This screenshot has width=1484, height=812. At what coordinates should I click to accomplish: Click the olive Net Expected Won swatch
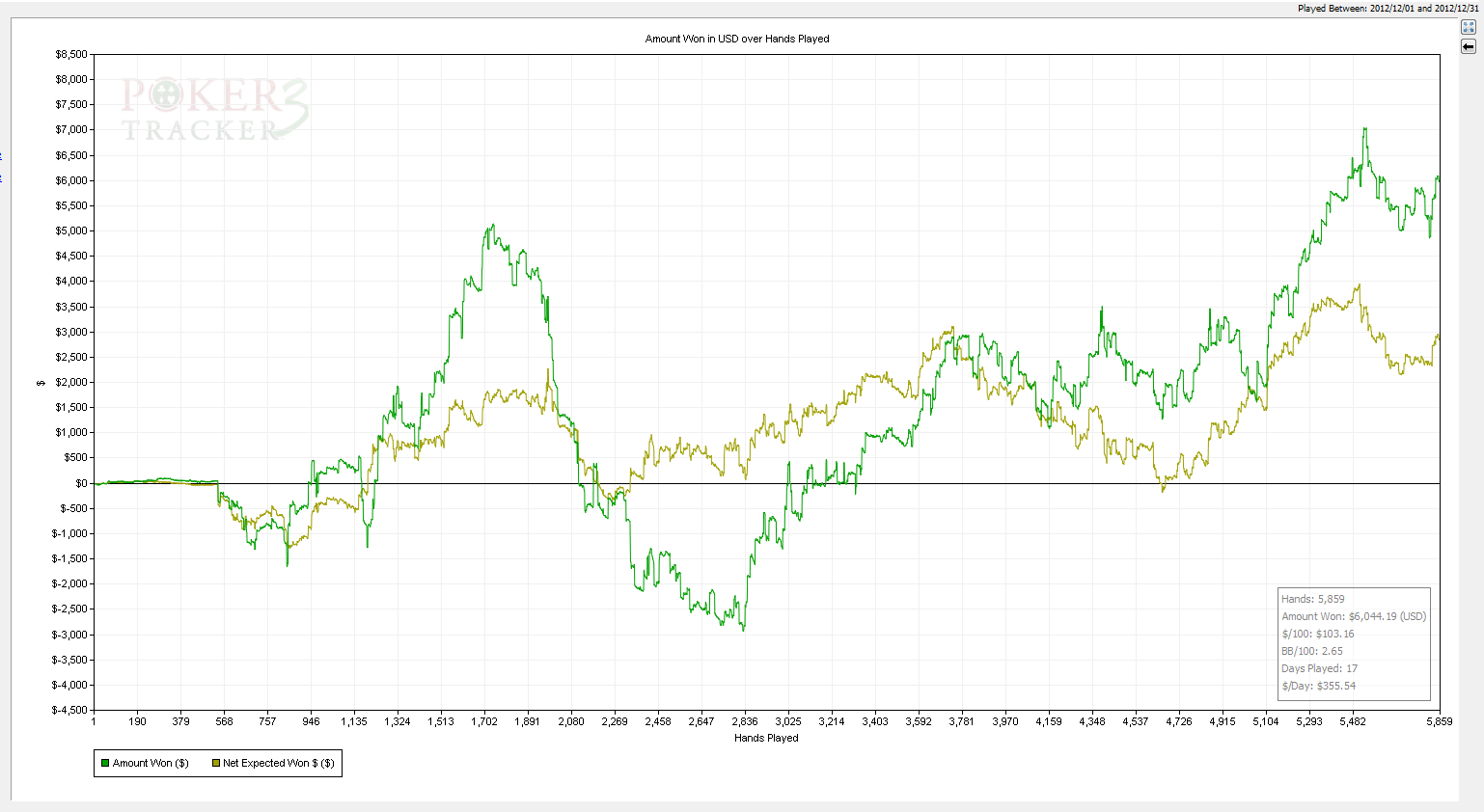[215, 763]
